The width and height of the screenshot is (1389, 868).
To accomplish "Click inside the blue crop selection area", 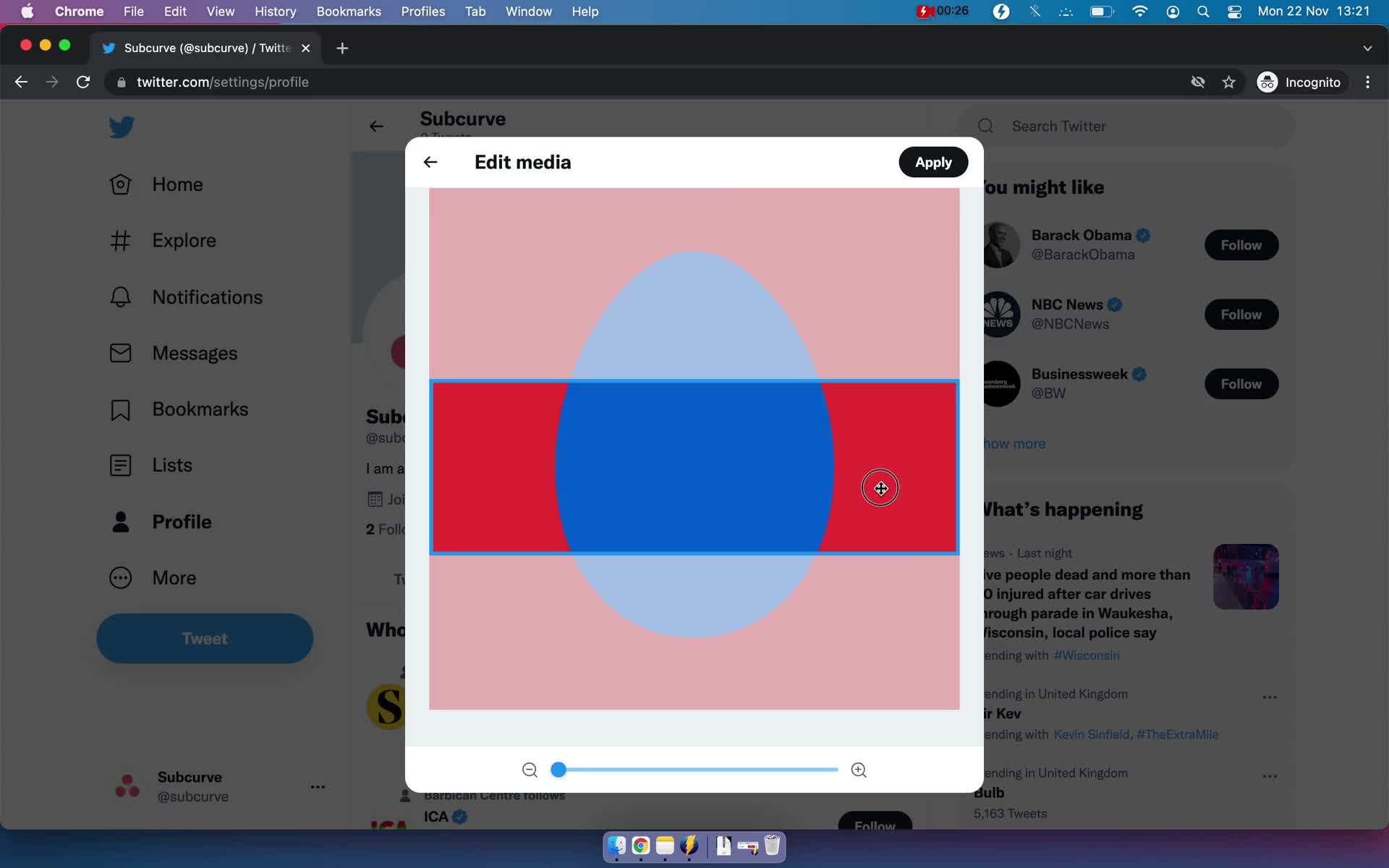I will click(x=694, y=467).
